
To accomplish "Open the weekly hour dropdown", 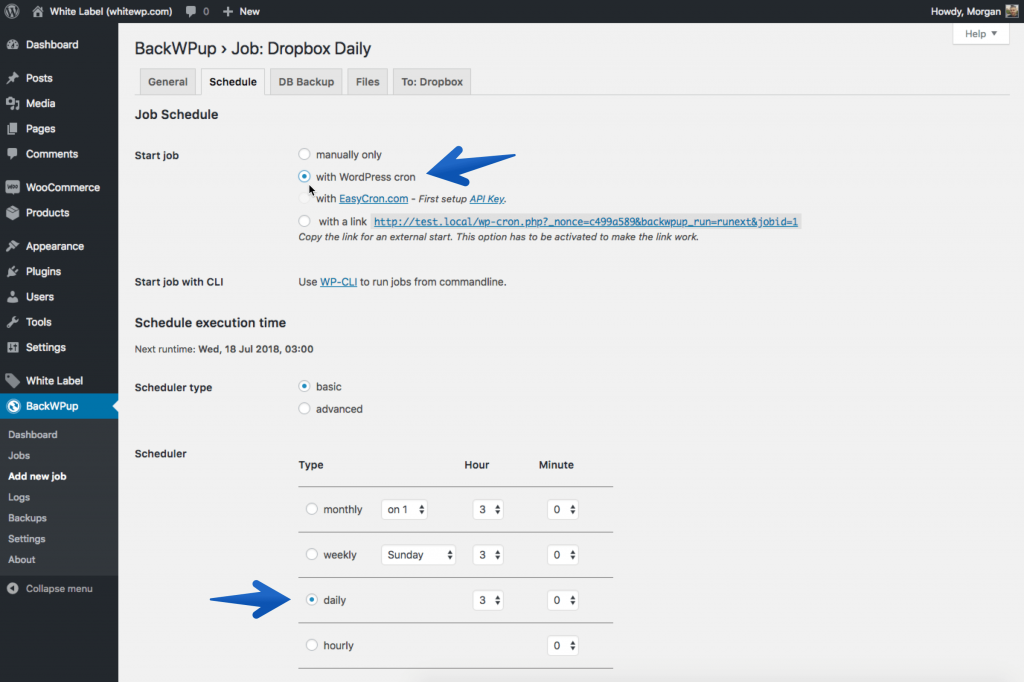I will click(x=488, y=555).
